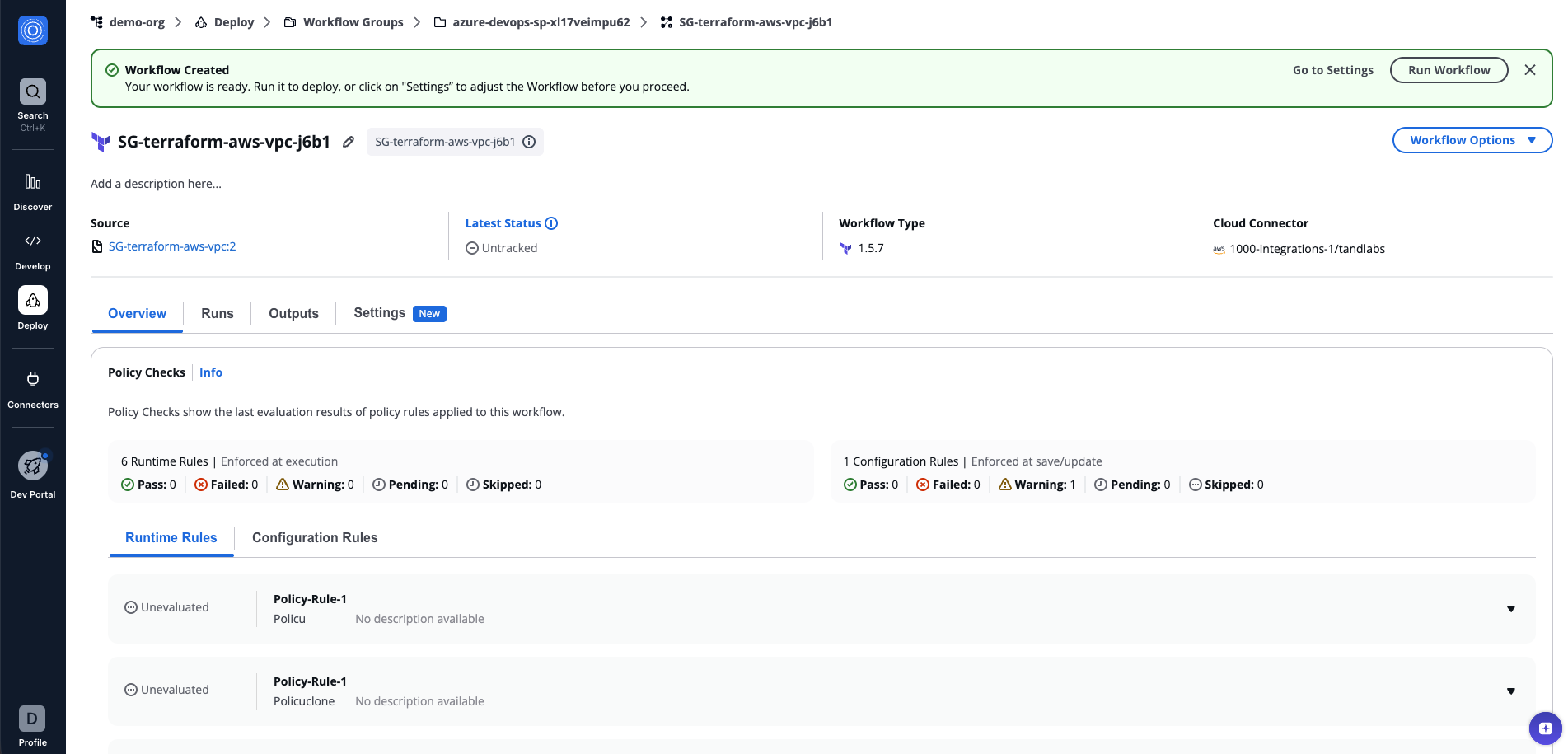The width and height of the screenshot is (1568, 754).
Task: Switch to the Runs tab
Action: pyautogui.click(x=217, y=313)
